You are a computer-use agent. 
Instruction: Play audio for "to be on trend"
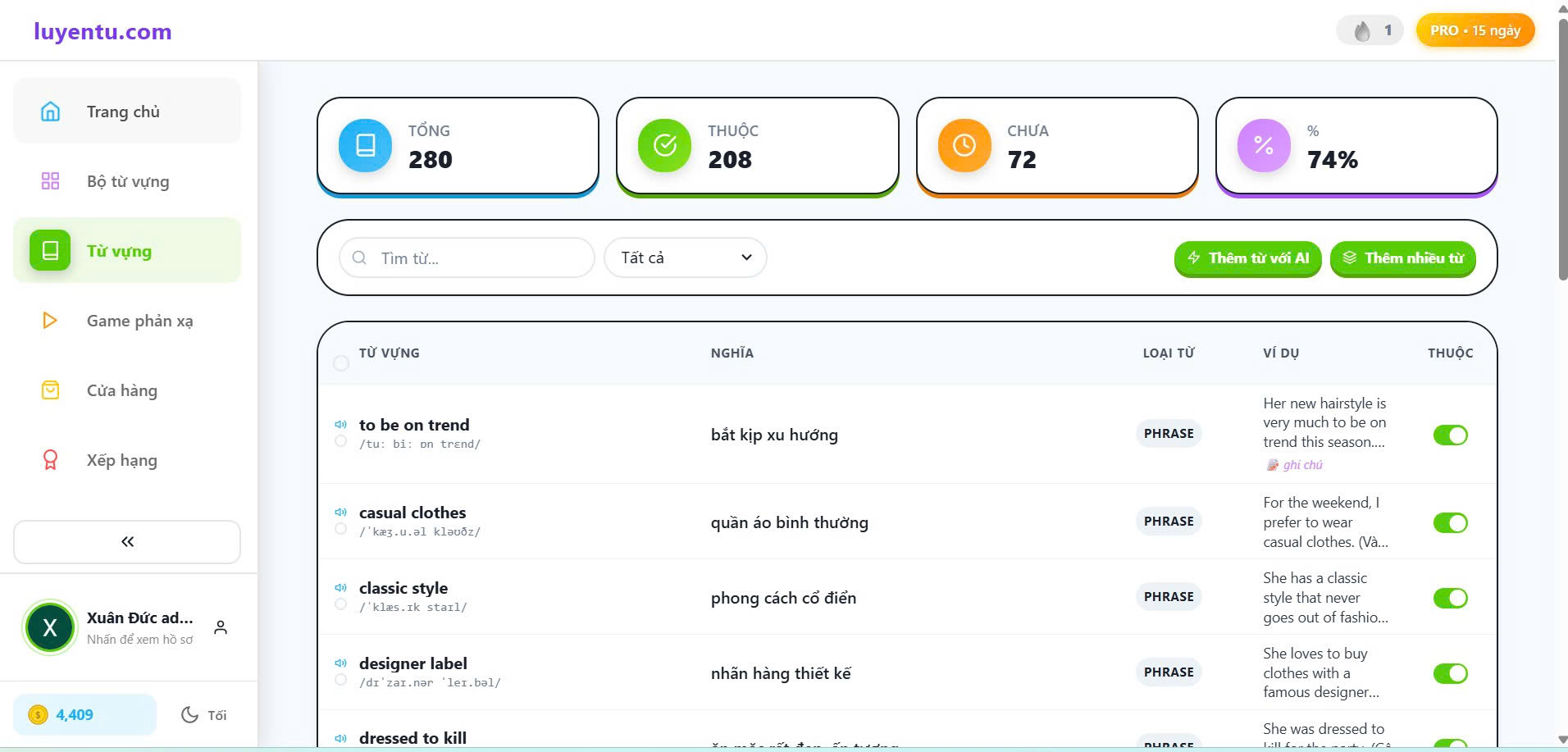340,424
